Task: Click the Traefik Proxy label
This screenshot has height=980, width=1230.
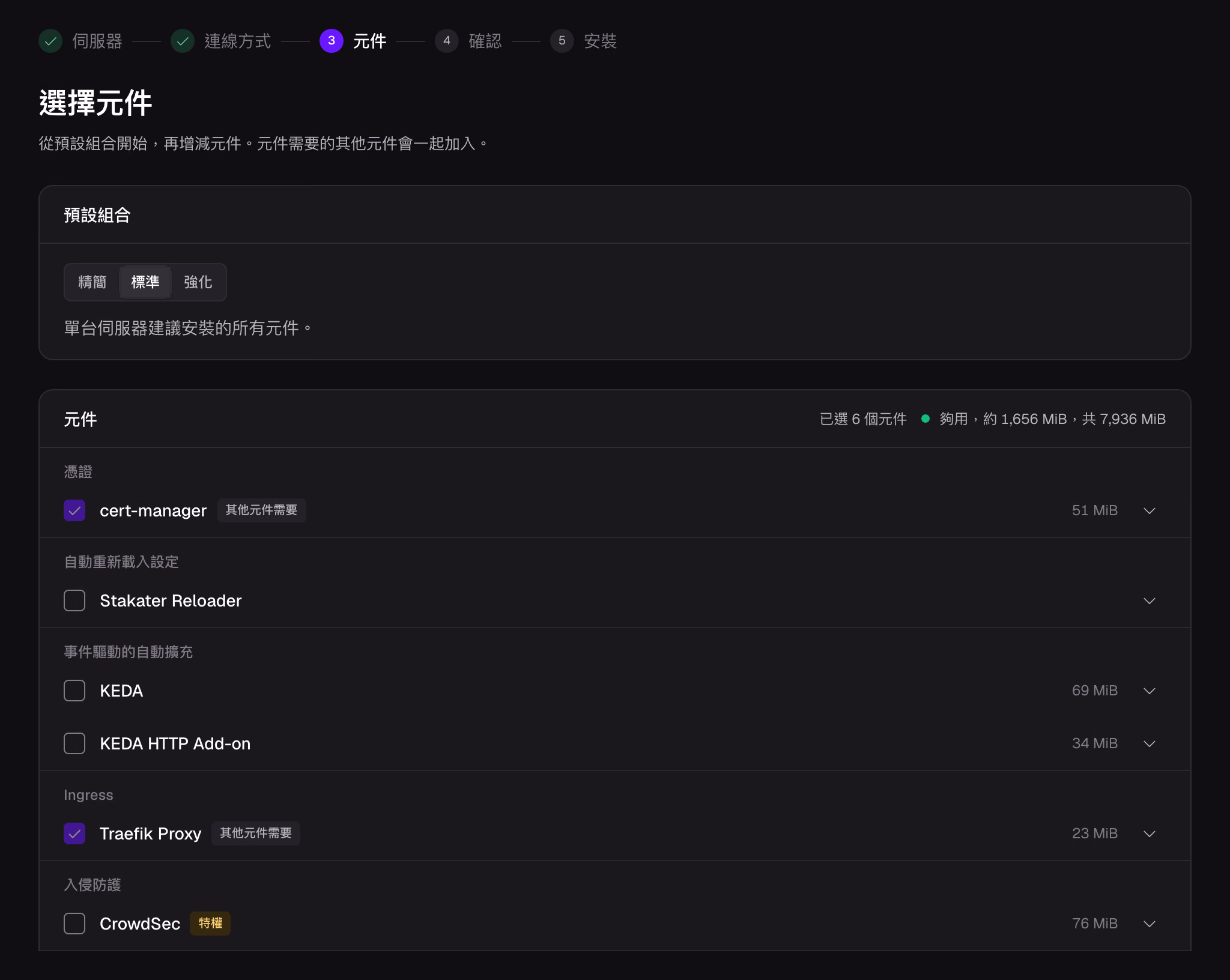Action: [150, 833]
